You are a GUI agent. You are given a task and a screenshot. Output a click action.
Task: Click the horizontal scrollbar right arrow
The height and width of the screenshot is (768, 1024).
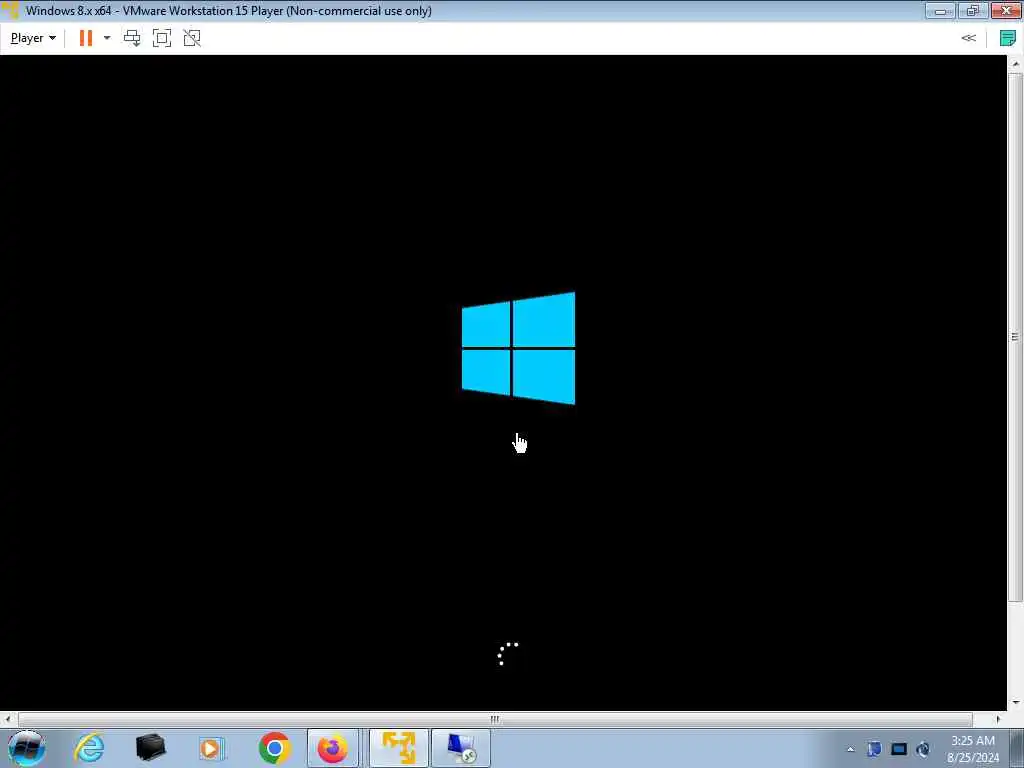[998, 720]
